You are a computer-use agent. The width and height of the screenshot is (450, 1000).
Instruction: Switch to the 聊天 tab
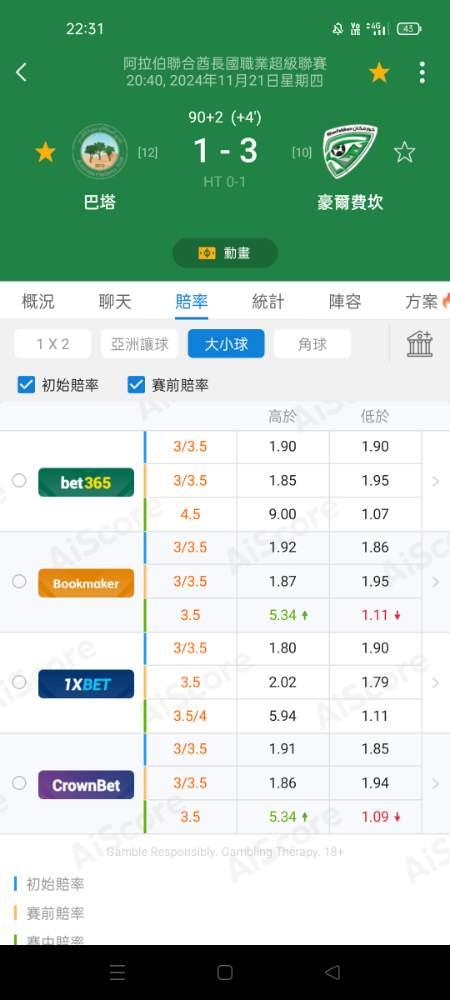pos(115,302)
